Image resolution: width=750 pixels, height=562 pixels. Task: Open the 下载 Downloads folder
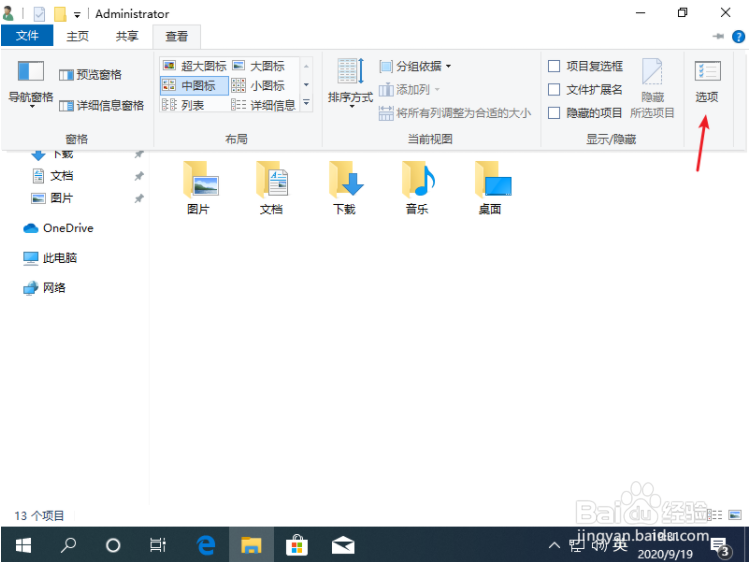[345, 187]
